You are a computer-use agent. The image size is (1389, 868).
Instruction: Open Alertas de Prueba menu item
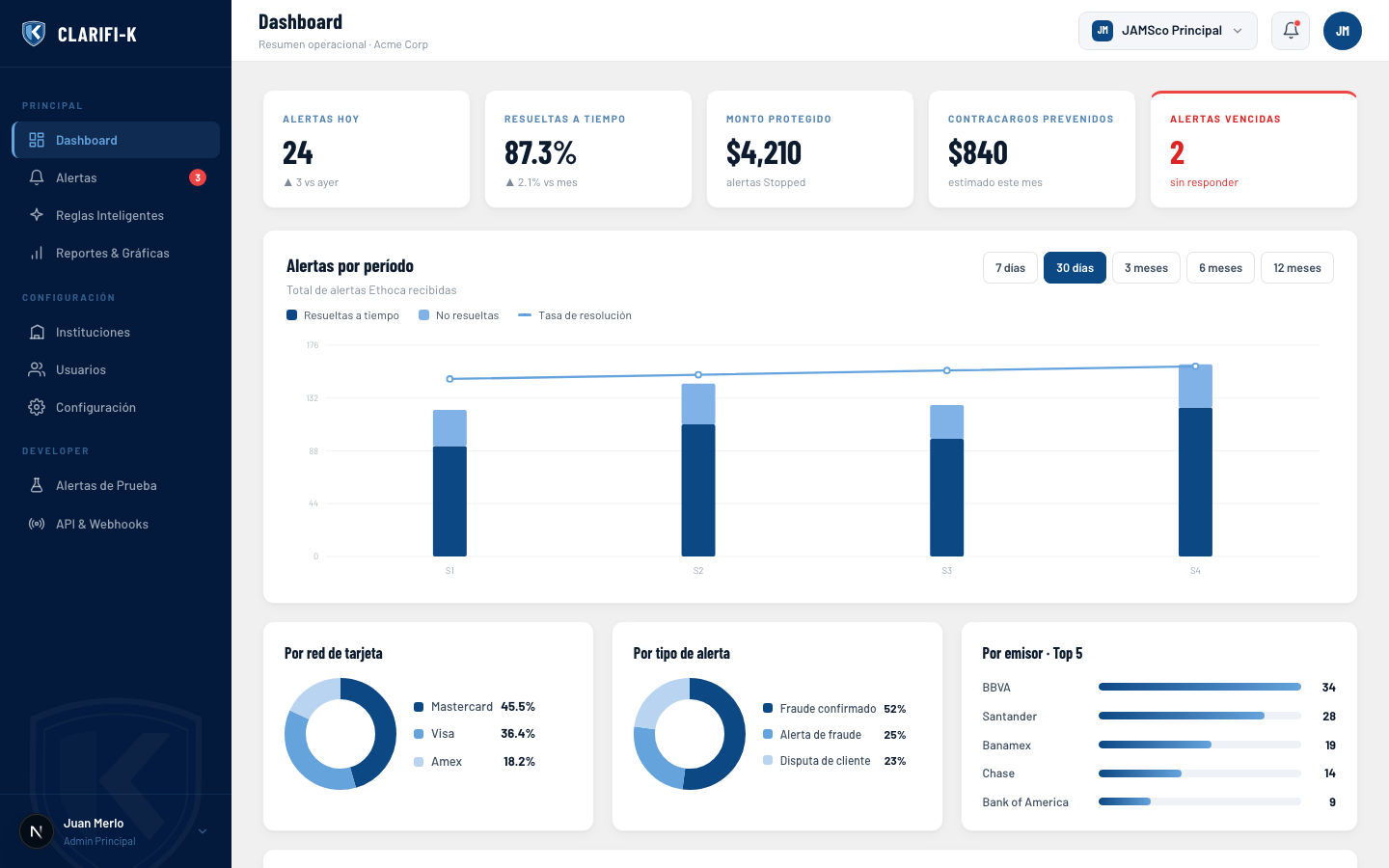coord(116,485)
